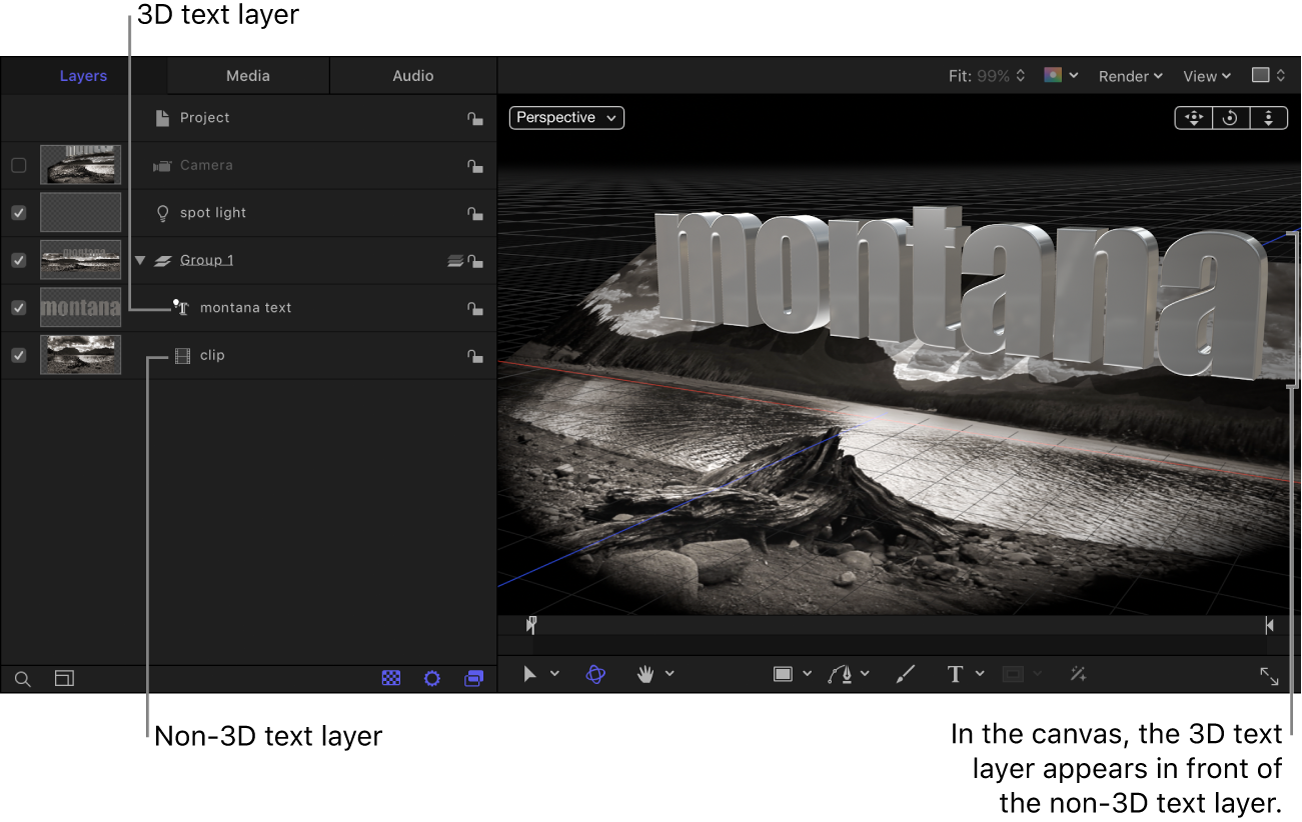Click the gear icon below the Layers list
The height and width of the screenshot is (822, 1302).
(x=432, y=679)
